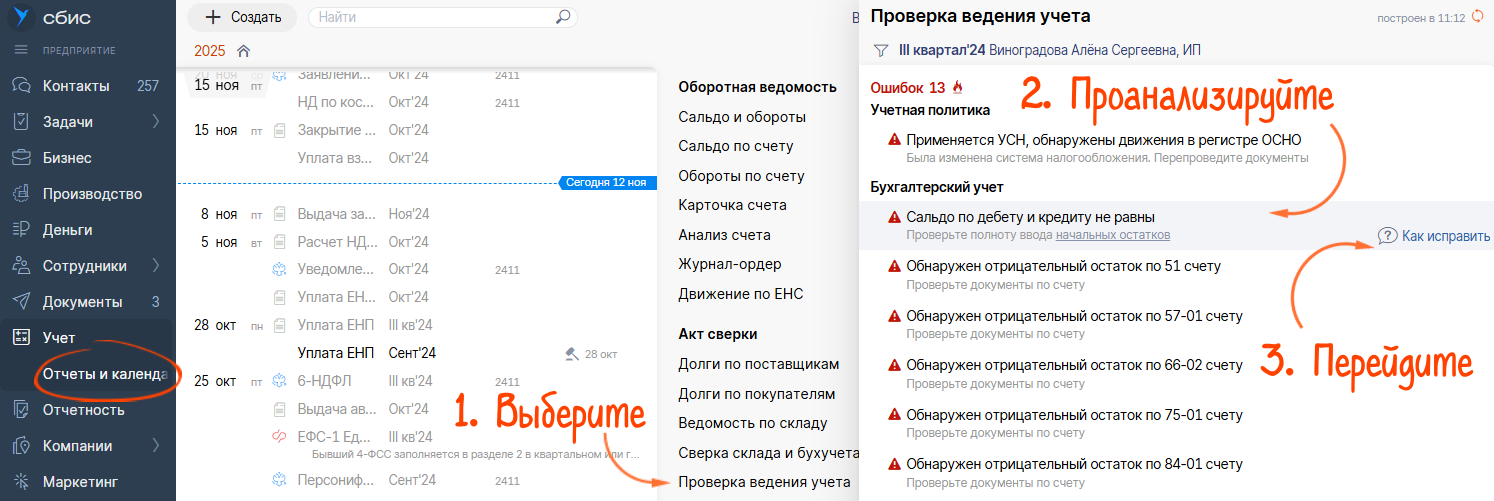Open the filter funnel icon
Screen dimensions: 1494x501
[x=880, y=50]
